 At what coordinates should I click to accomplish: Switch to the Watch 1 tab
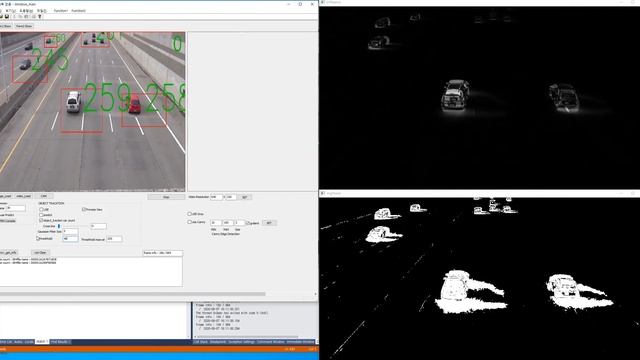42,342
